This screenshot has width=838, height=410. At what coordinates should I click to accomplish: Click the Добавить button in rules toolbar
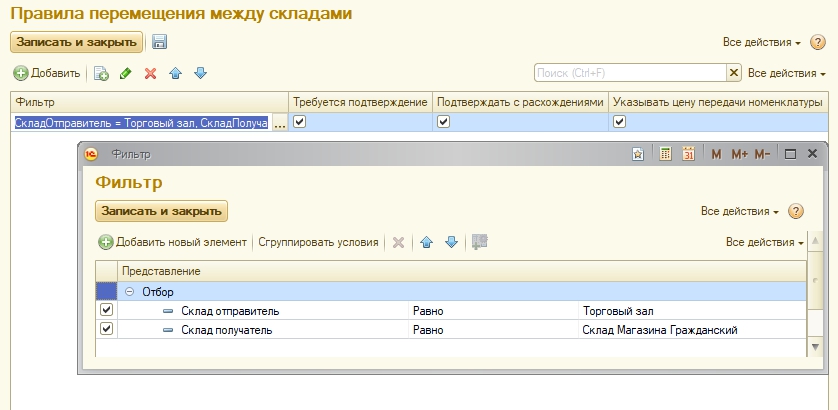[47, 73]
